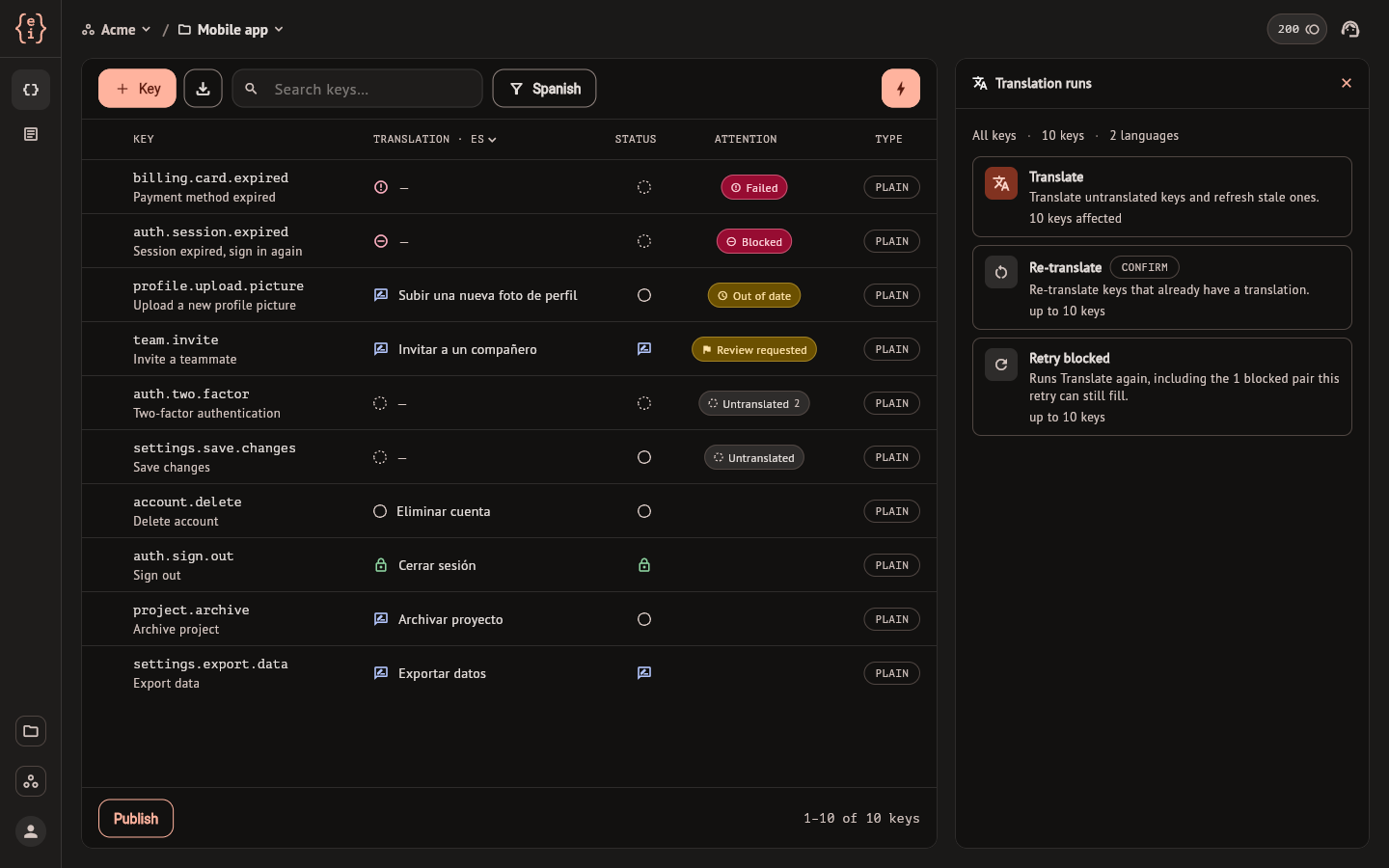Click the Failed badge on billing.card.expired
The width and height of the screenshot is (1389, 868).
754,187
